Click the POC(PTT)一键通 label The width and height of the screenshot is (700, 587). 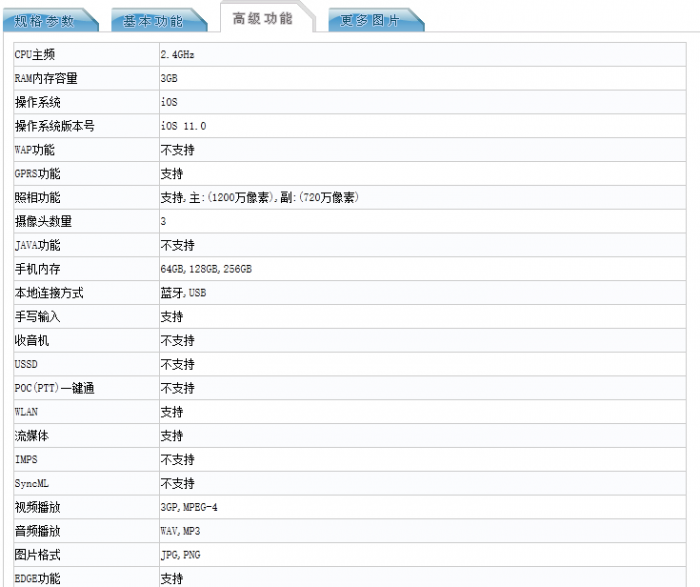[54, 388]
